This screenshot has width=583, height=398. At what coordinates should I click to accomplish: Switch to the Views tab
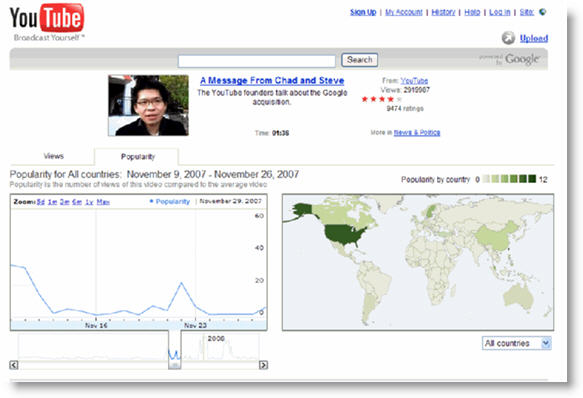(54, 156)
